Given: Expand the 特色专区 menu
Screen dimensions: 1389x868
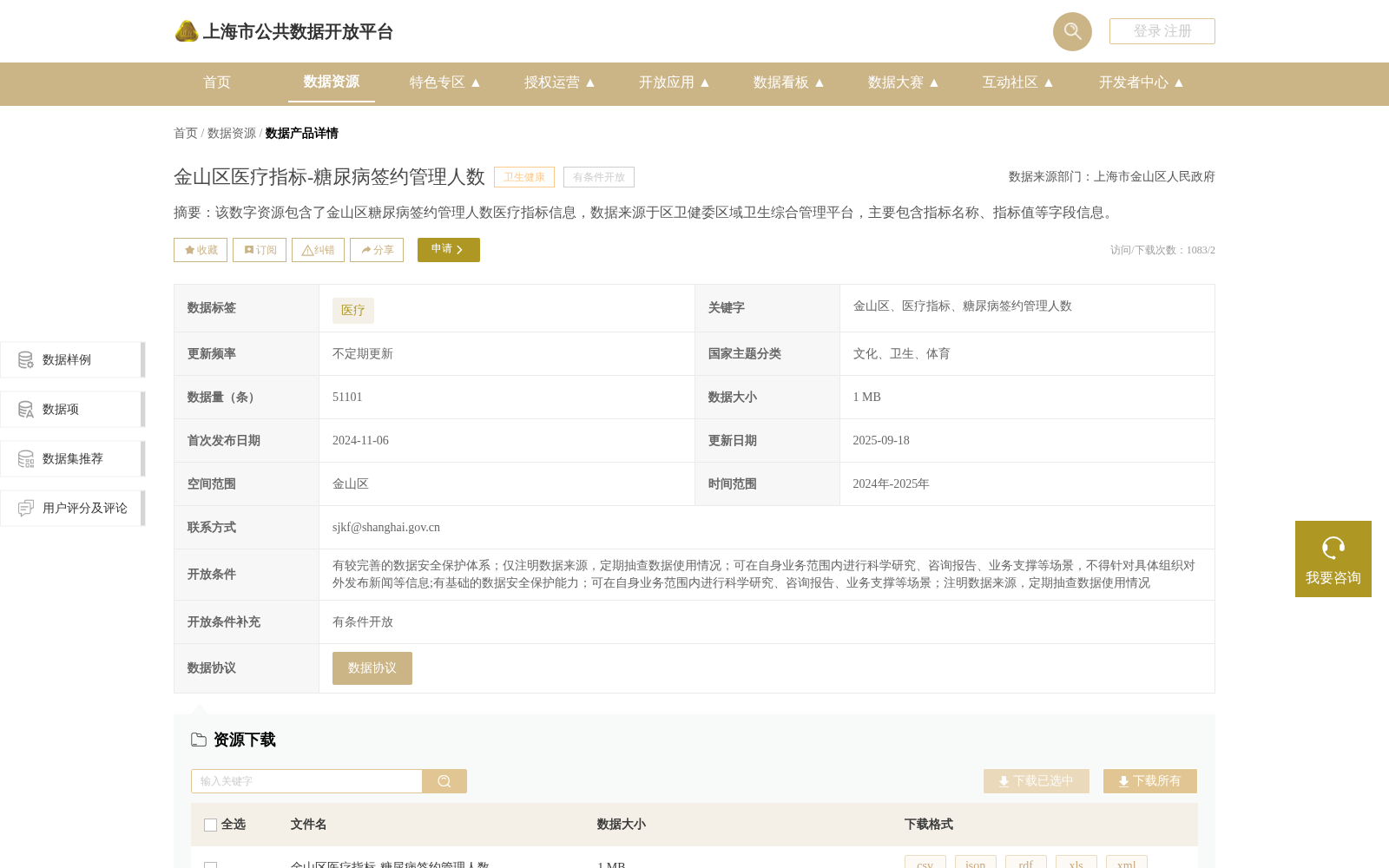Looking at the screenshot, I should pyautogui.click(x=445, y=82).
